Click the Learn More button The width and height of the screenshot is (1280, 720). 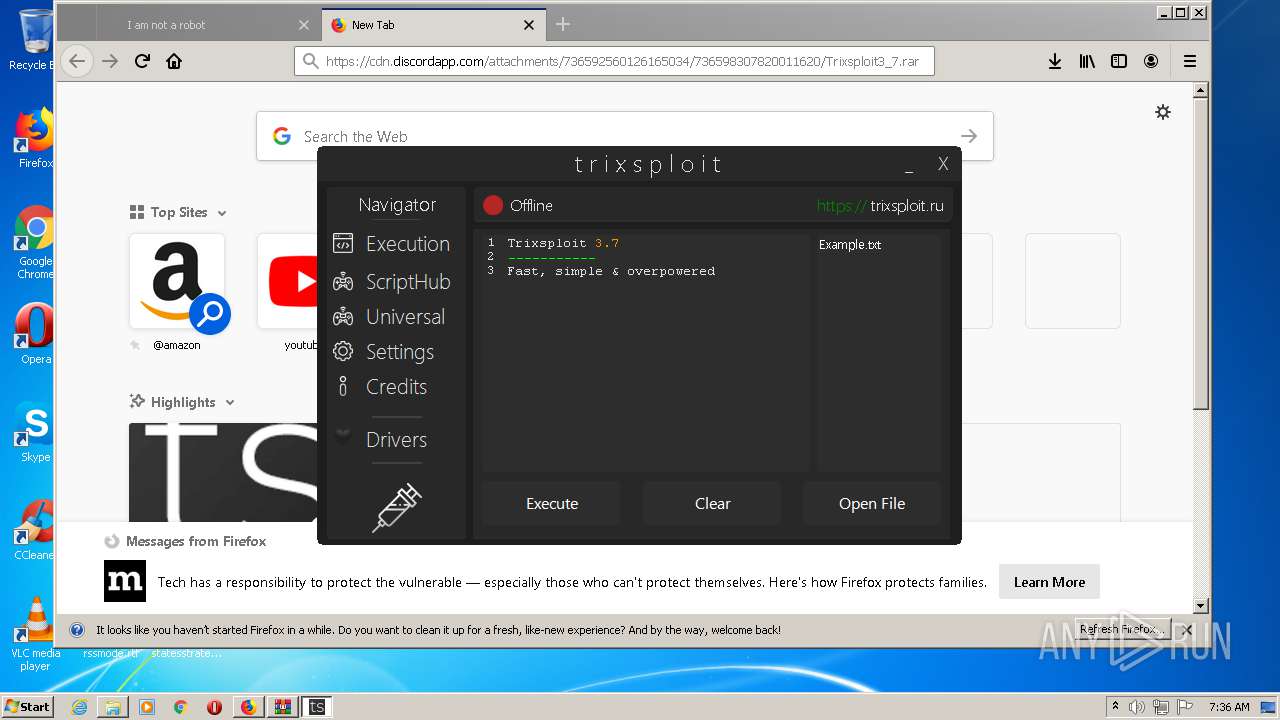(x=1049, y=582)
